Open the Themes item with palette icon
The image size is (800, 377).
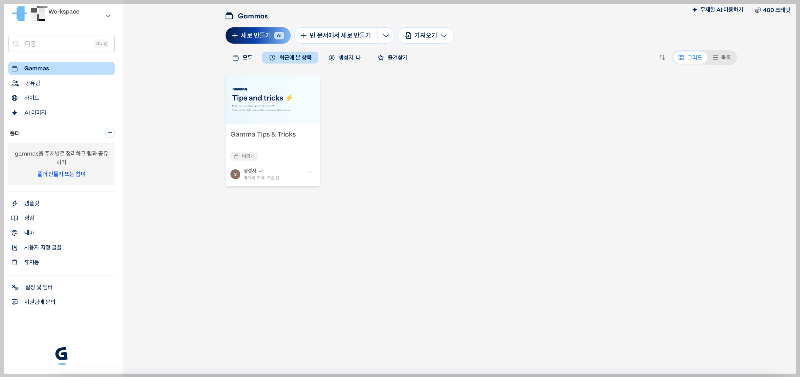(62, 233)
